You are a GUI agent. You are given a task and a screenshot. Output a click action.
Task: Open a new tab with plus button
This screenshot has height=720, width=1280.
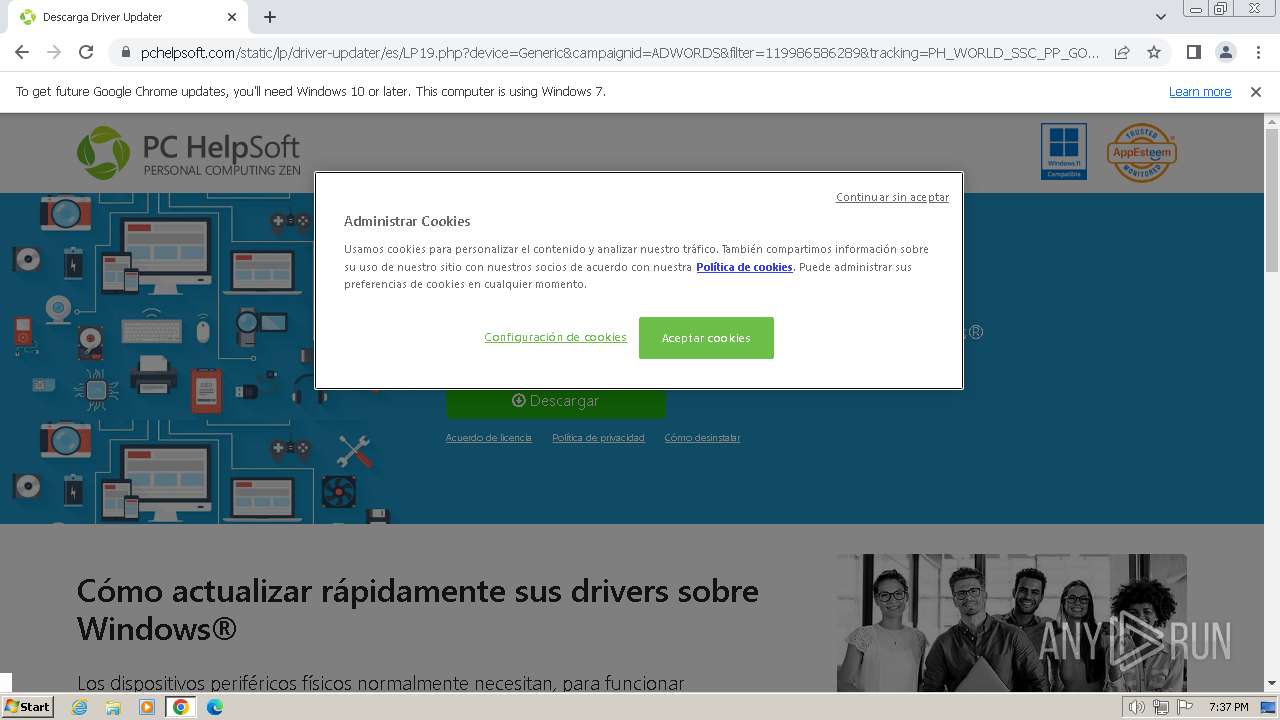pos(270,17)
